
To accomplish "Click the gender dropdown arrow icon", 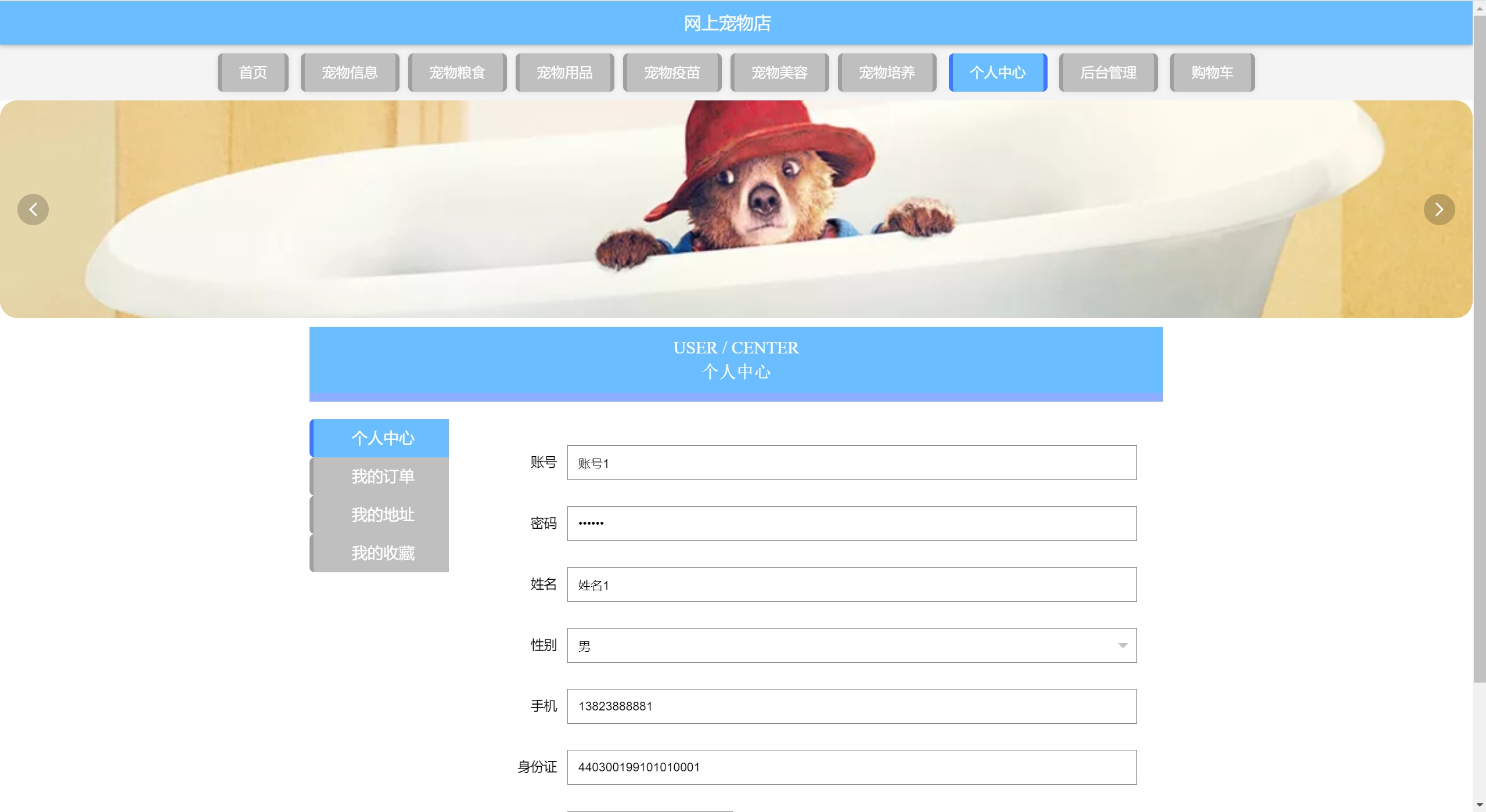I will pos(1122,645).
